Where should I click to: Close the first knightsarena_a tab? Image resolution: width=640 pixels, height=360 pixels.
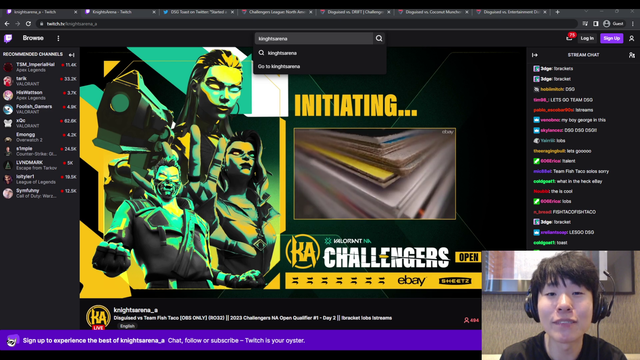click(x=76, y=12)
